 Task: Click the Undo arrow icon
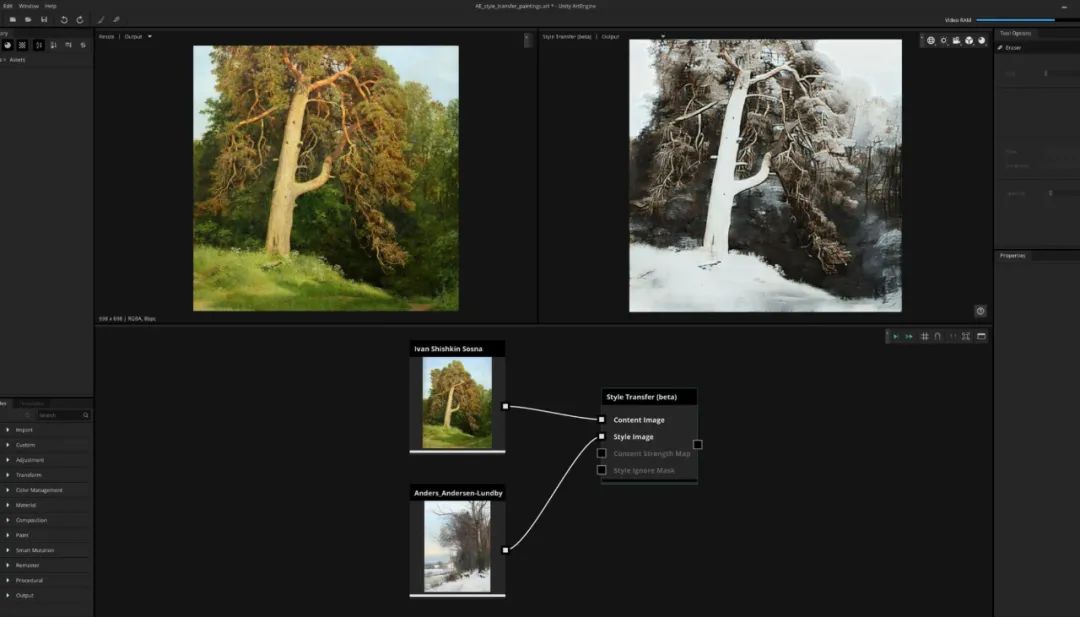[x=64, y=19]
